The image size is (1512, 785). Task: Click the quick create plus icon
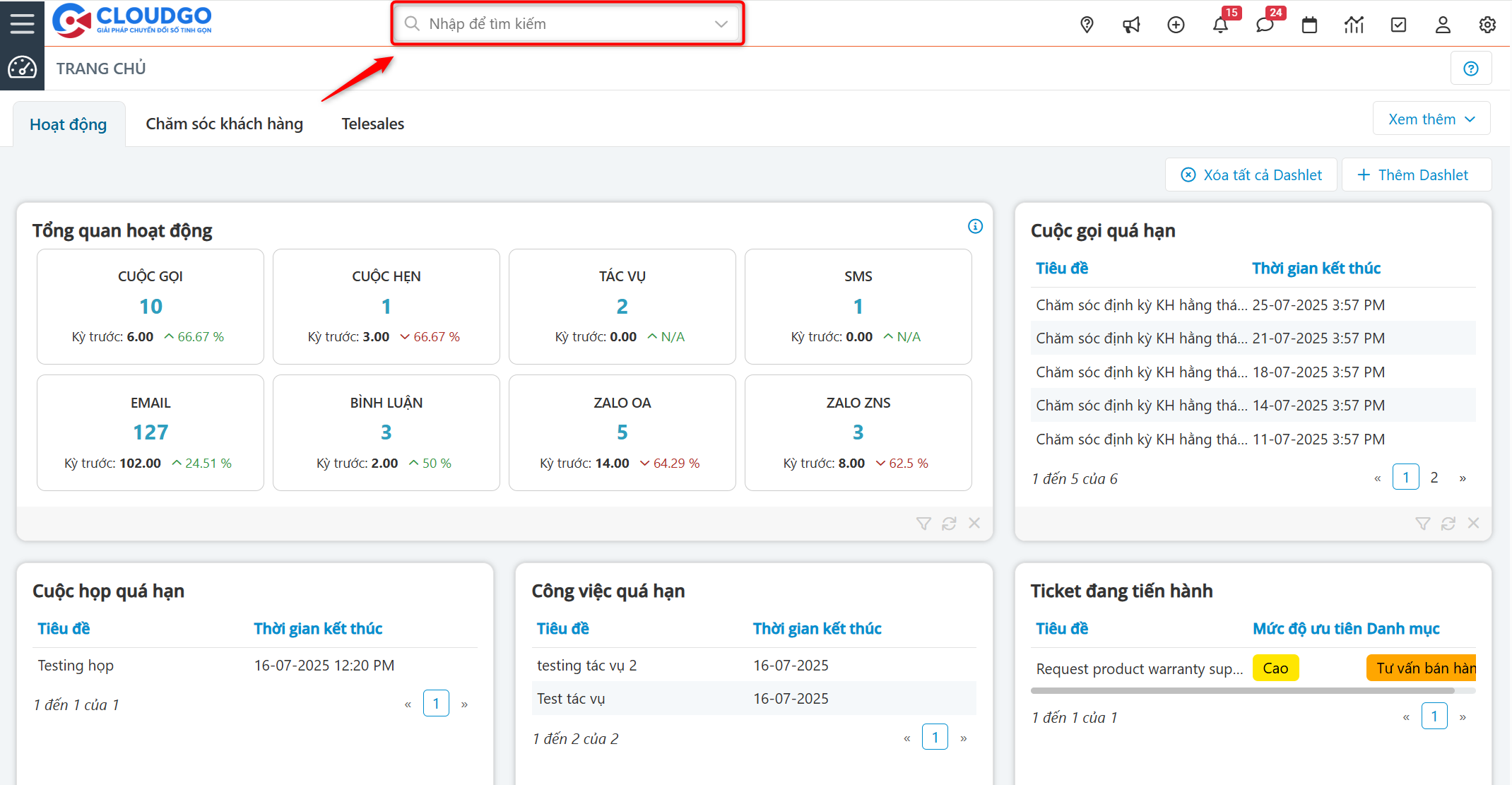(x=1176, y=25)
